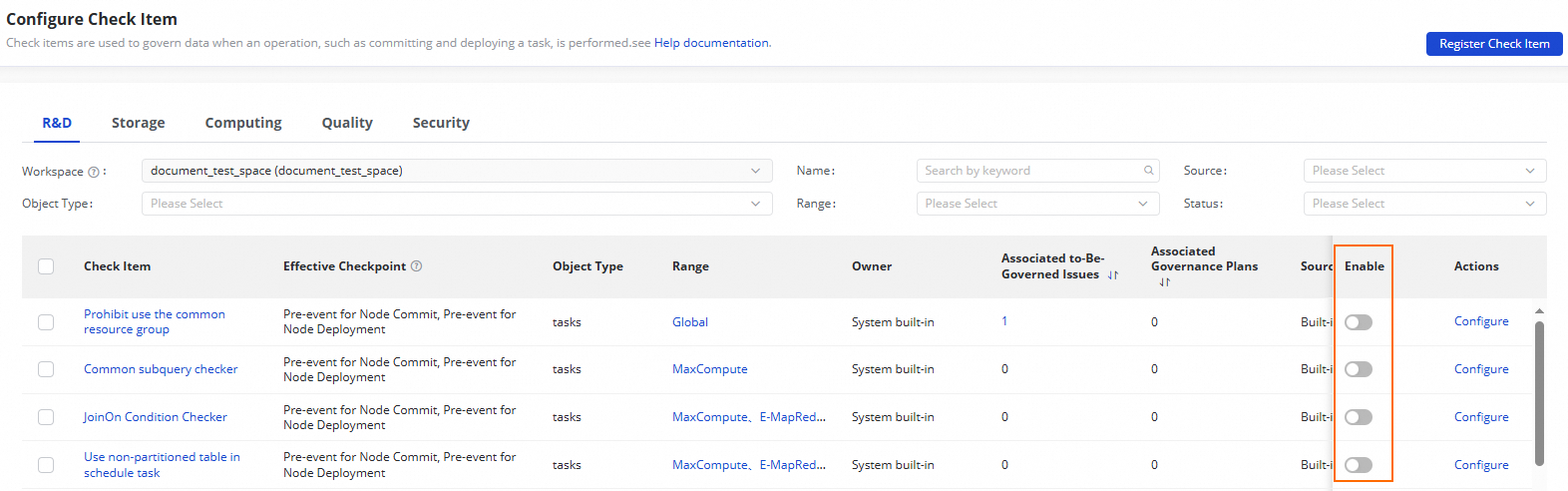This screenshot has height=491, width=1568.
Task: Check the Common subquery checker row
Action: [46, 369]
